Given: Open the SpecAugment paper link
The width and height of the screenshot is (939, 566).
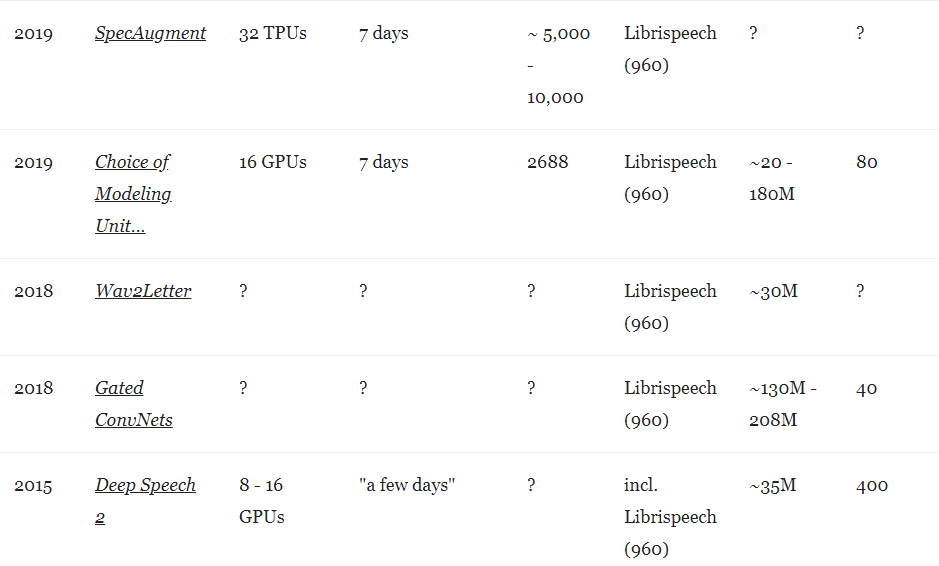Looking at the screenshot, I should coord(150,33).
